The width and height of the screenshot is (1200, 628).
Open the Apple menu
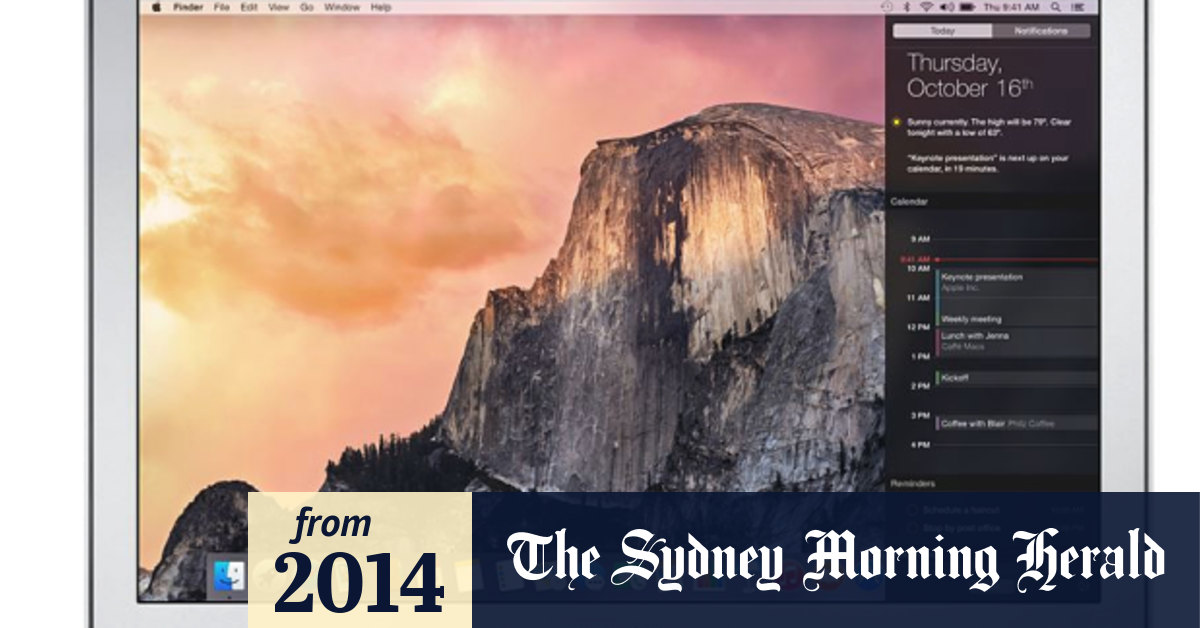click(155, 8)
